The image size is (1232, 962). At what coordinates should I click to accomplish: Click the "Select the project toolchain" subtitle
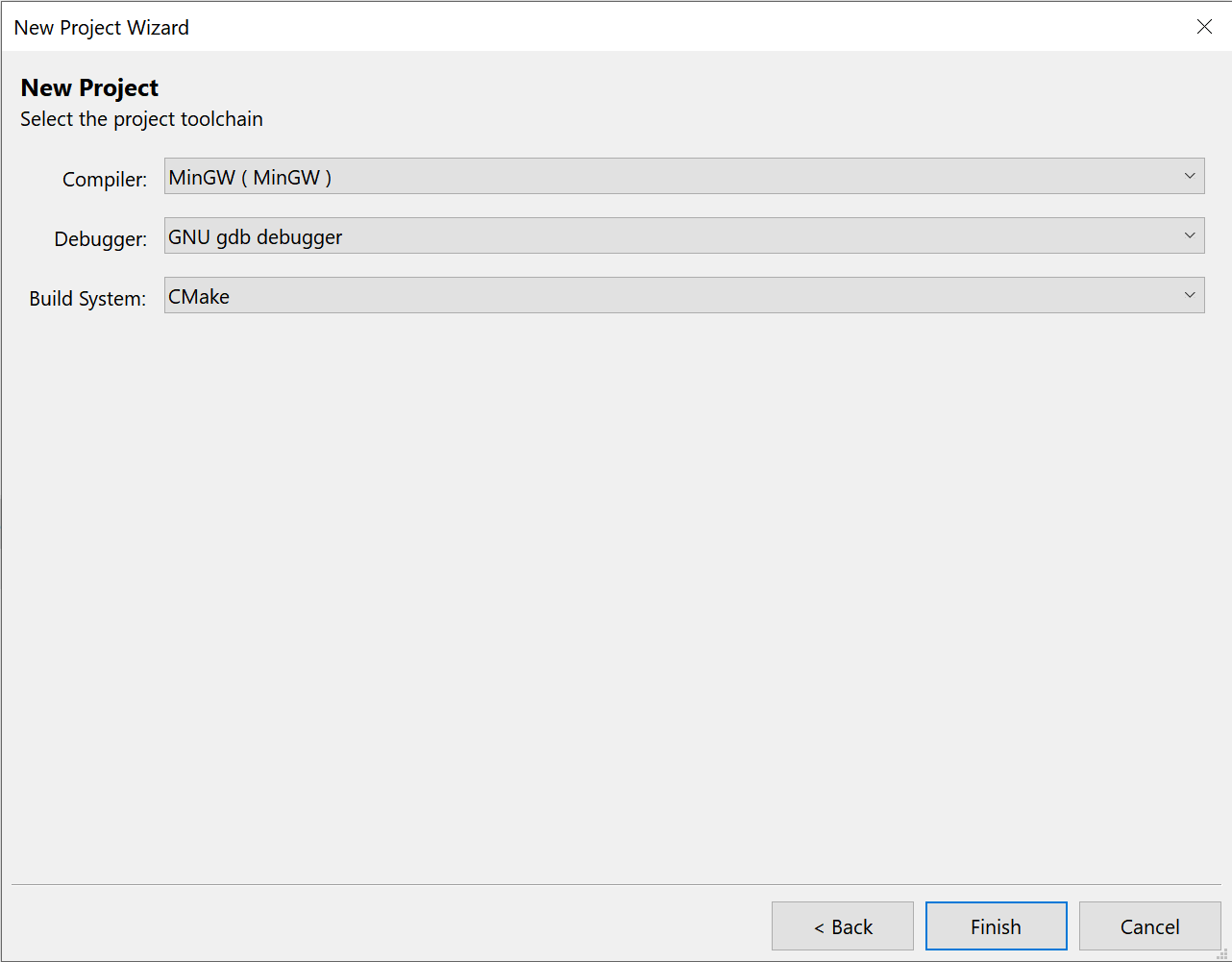click(x=141, y=118)
